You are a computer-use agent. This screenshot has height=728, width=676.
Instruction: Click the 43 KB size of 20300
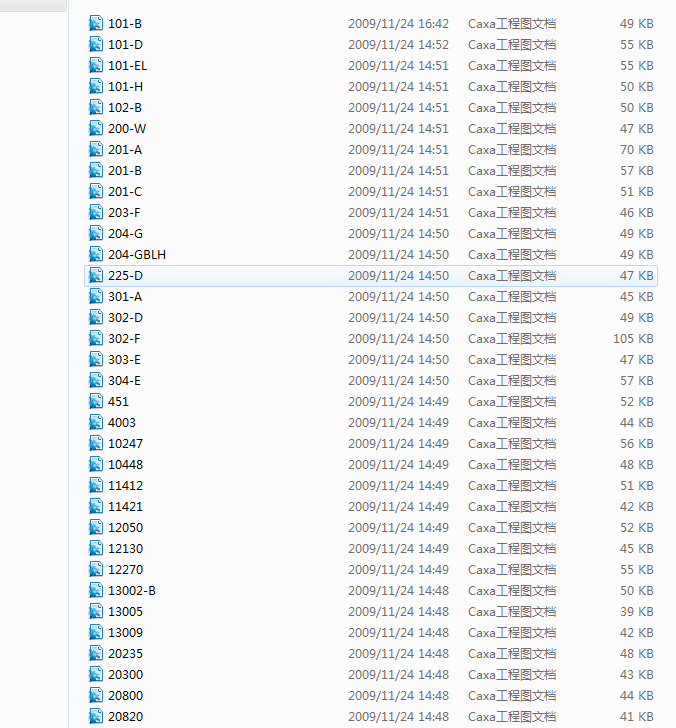pos(637,675)
